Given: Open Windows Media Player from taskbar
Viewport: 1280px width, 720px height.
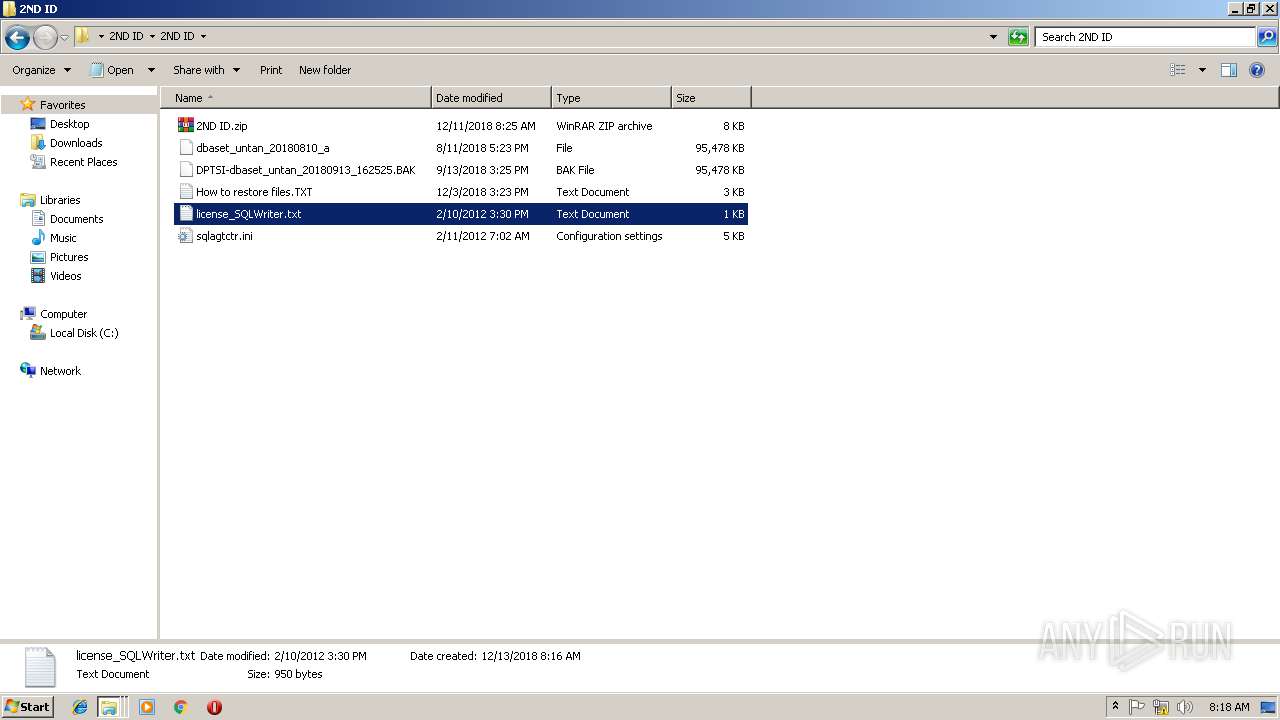Looking at the screenshot, I should [x=147, y=707].
